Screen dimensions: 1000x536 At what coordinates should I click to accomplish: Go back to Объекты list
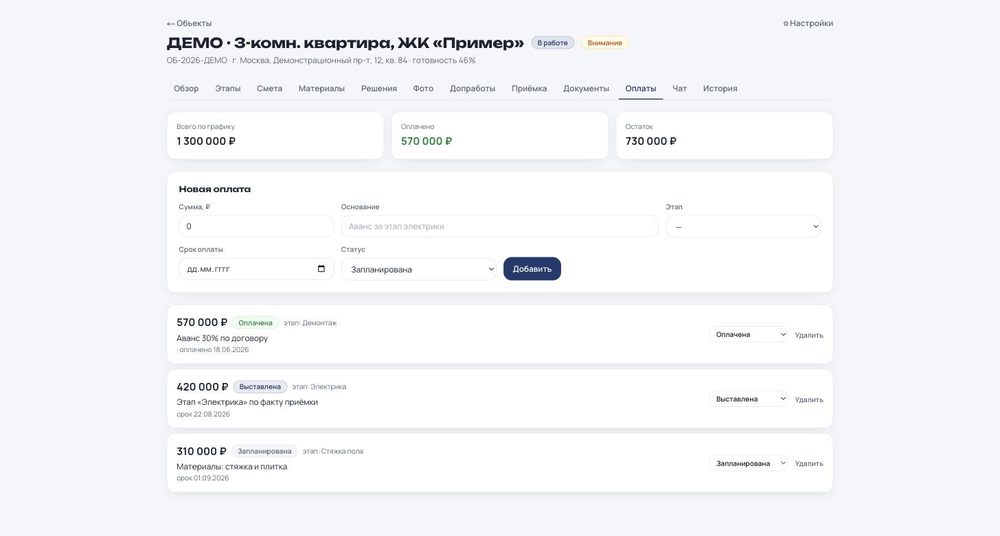click(189, 23)
